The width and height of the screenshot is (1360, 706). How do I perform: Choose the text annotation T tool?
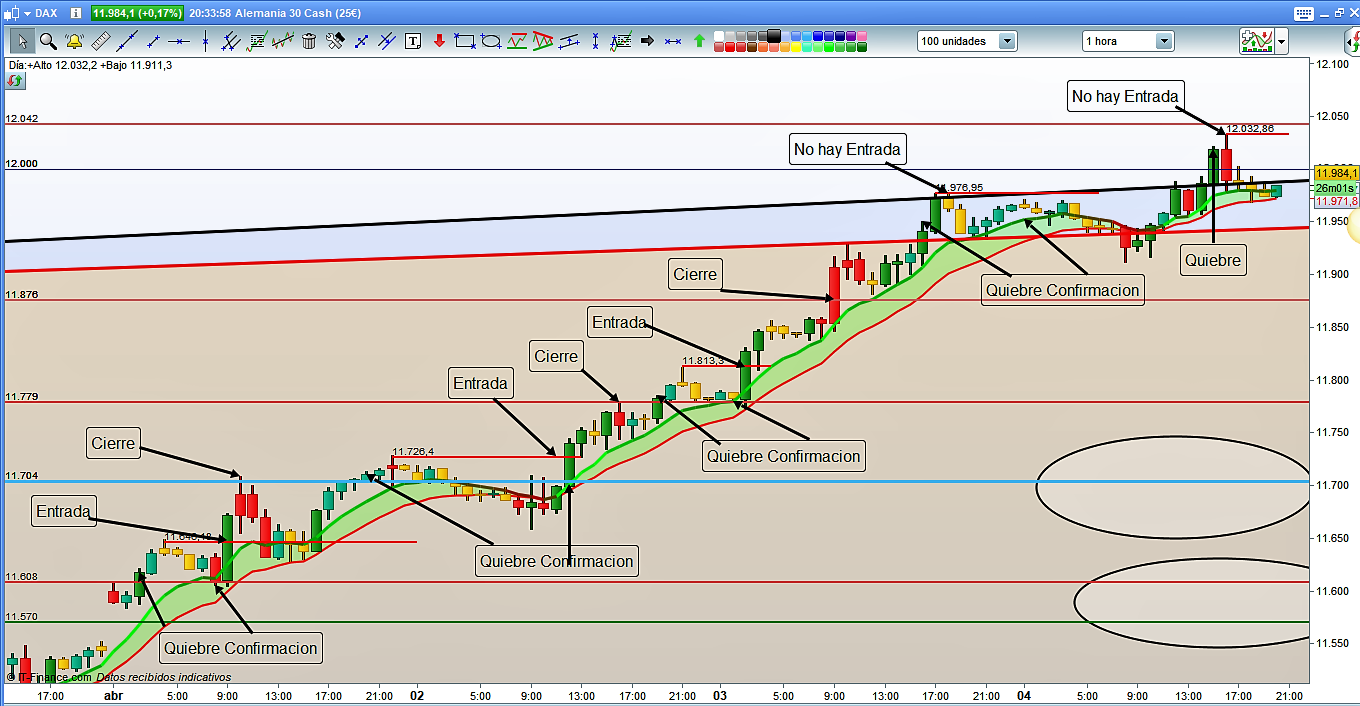413,41
